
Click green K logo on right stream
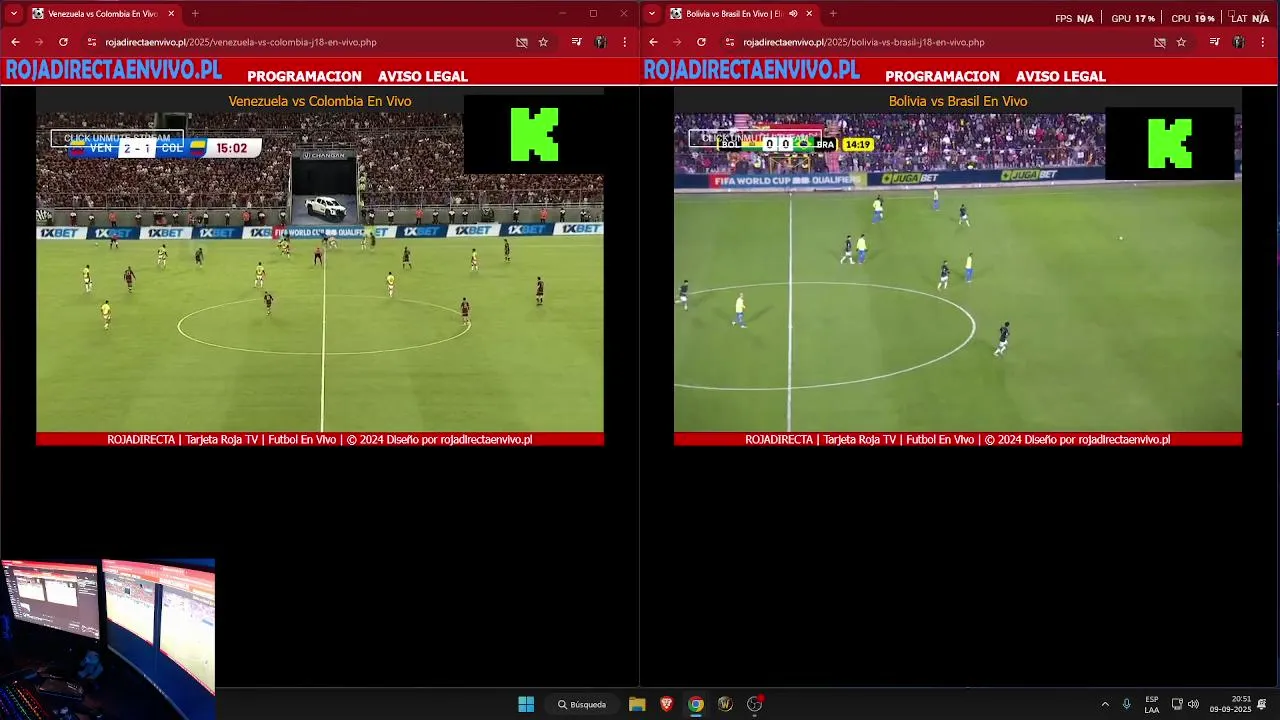pyautogui.click(x=1170, y=143)
